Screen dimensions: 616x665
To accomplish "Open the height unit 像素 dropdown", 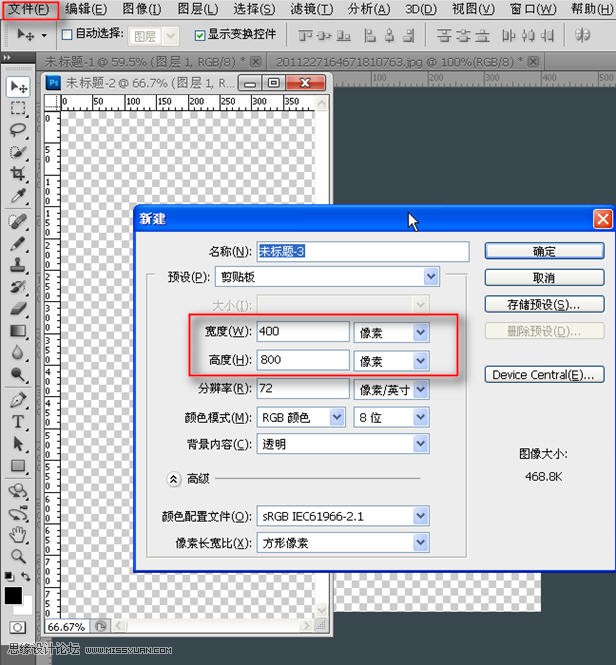I will (x=420, y=360).
